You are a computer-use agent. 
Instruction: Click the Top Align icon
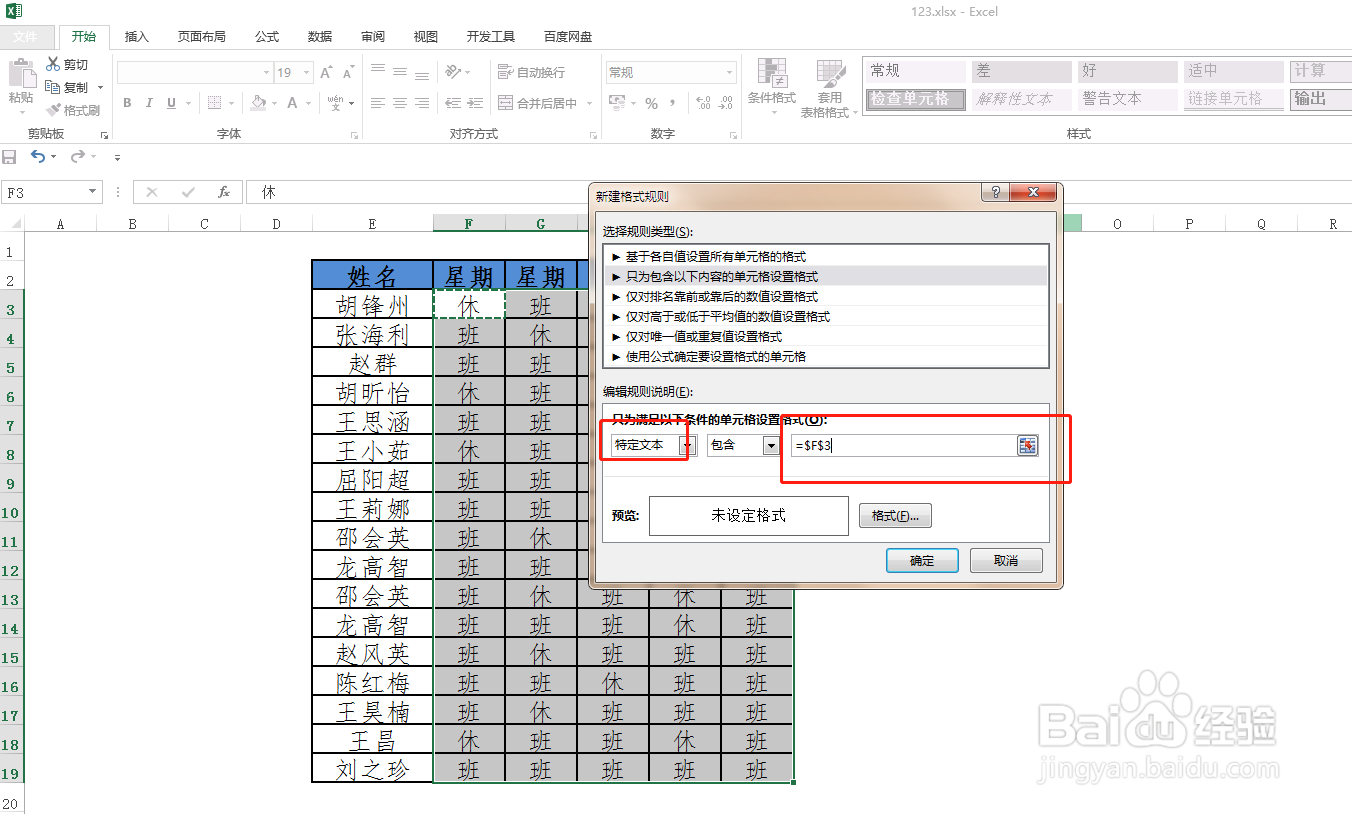[378, 71]
